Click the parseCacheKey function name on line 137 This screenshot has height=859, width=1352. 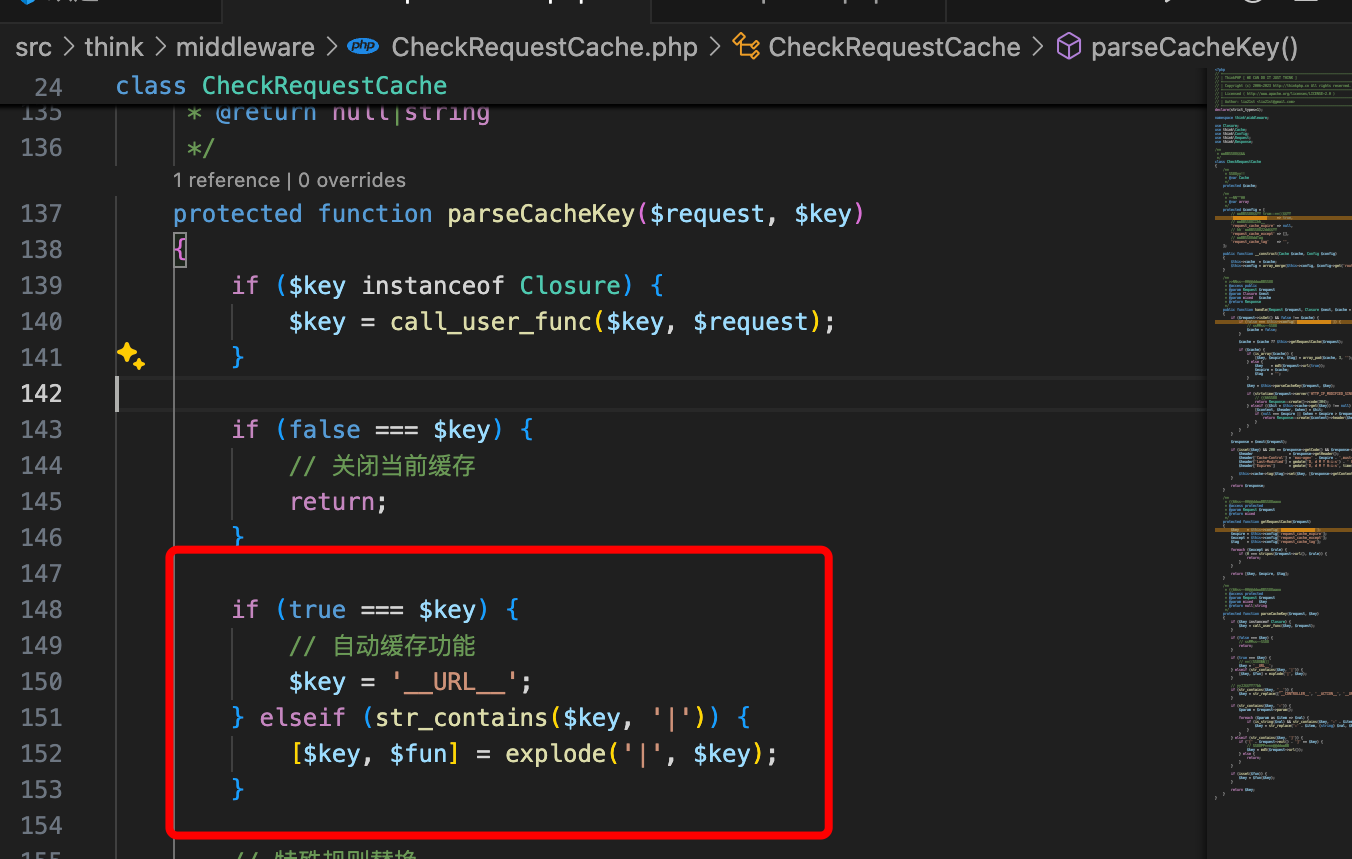click(540, 214)
